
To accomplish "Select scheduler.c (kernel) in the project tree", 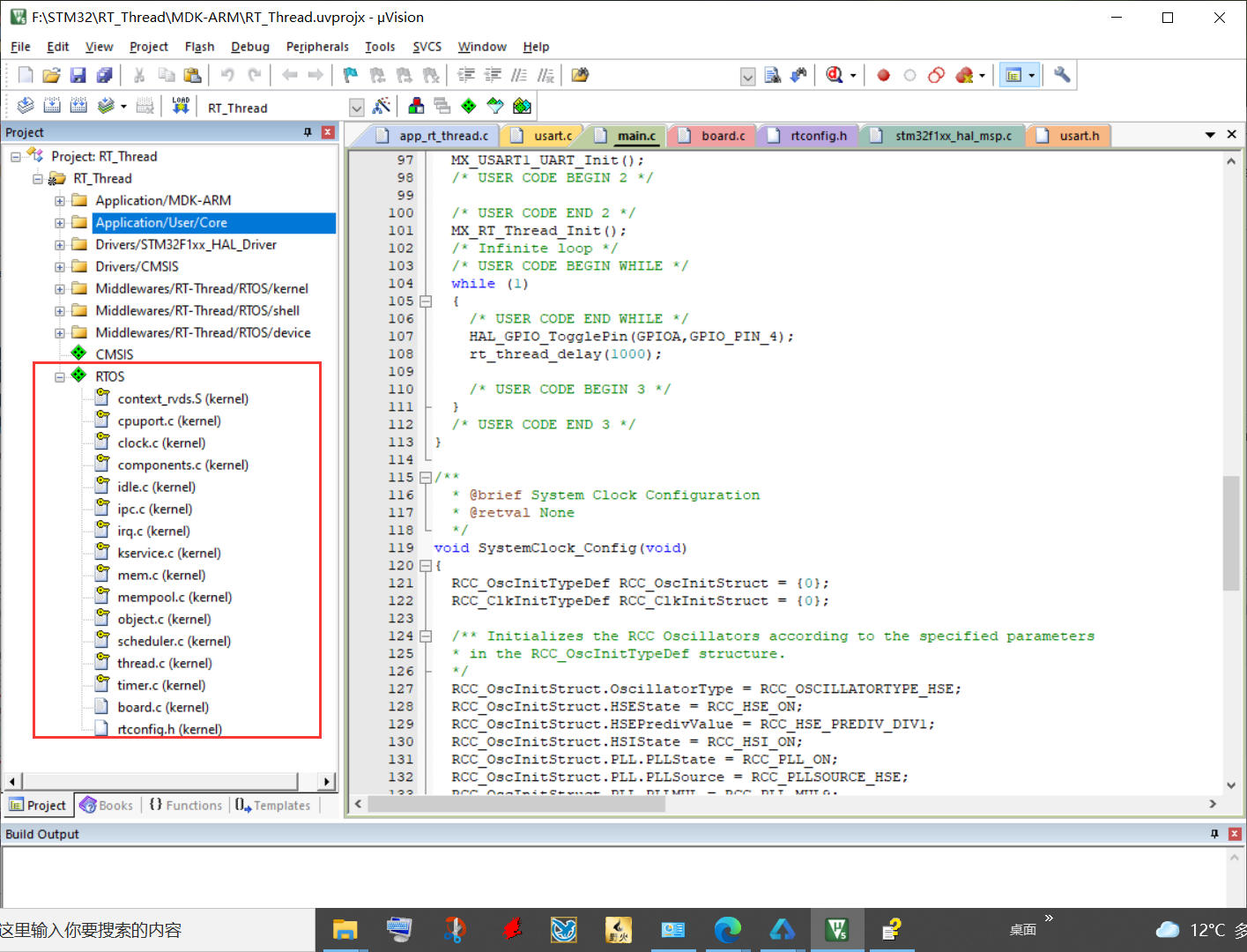I will coord(174,641).
